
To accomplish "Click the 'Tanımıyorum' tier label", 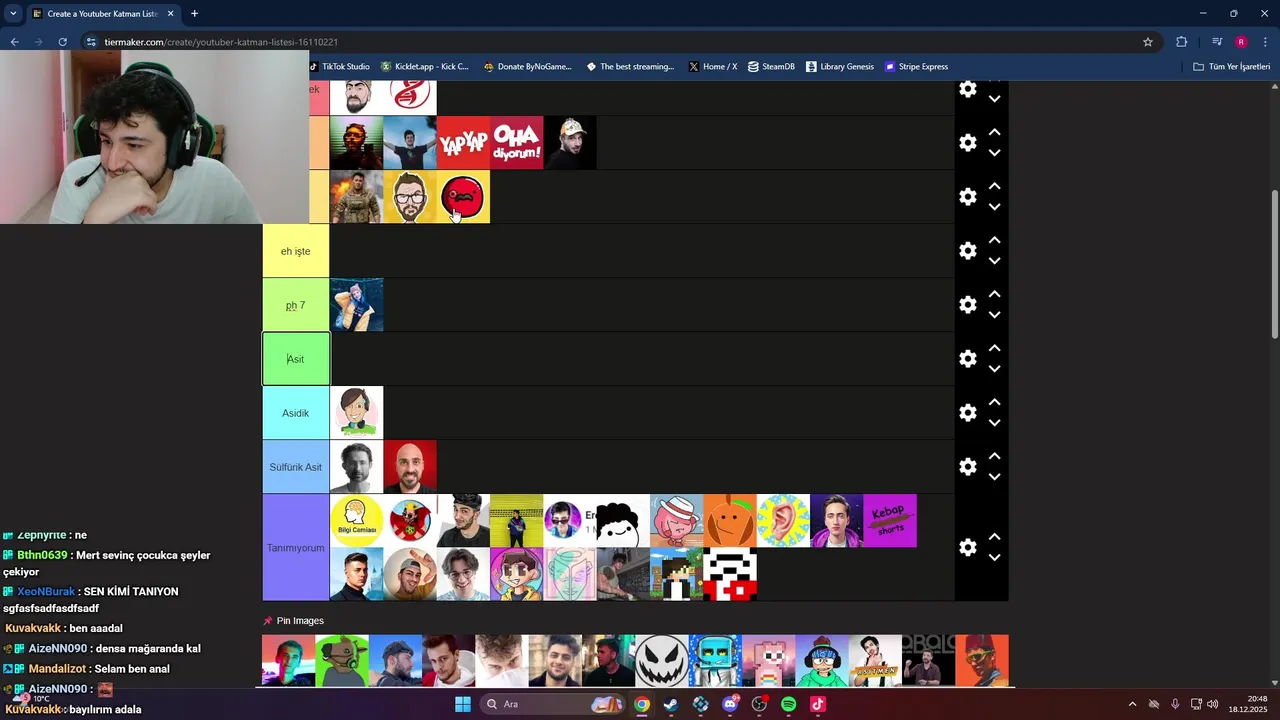I will click(296, 548).
